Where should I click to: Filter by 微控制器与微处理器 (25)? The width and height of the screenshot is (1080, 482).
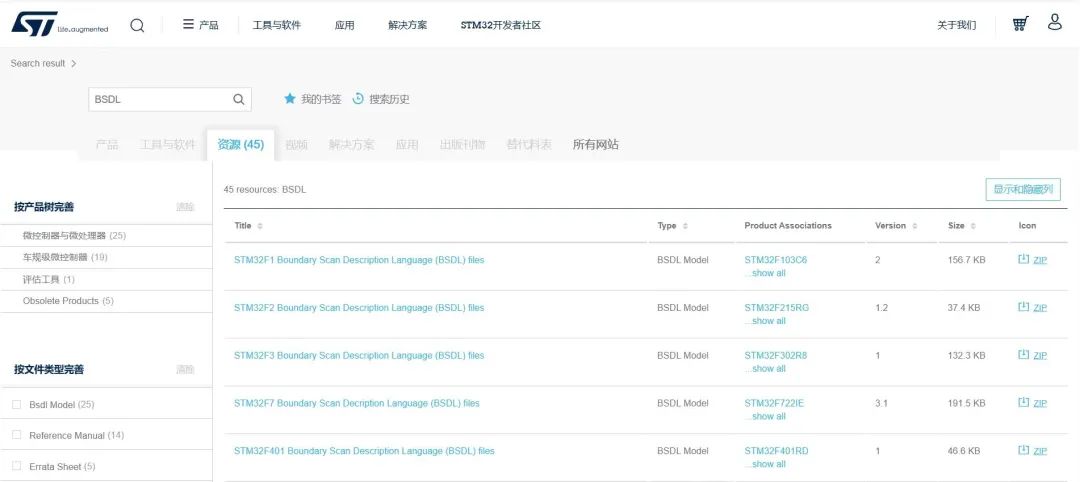click(74, 235)
